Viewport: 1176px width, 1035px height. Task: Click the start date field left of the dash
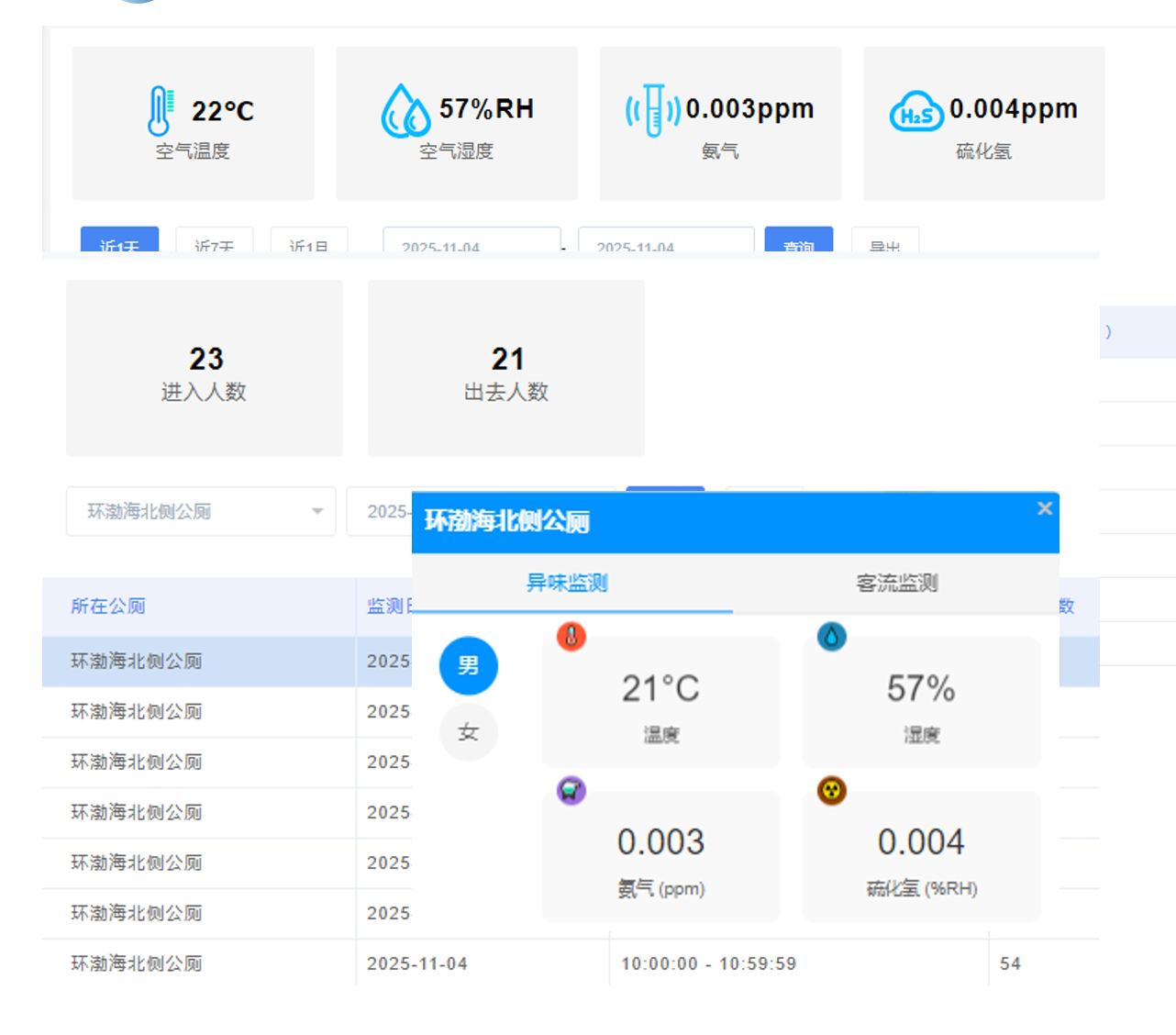point(472,239)
